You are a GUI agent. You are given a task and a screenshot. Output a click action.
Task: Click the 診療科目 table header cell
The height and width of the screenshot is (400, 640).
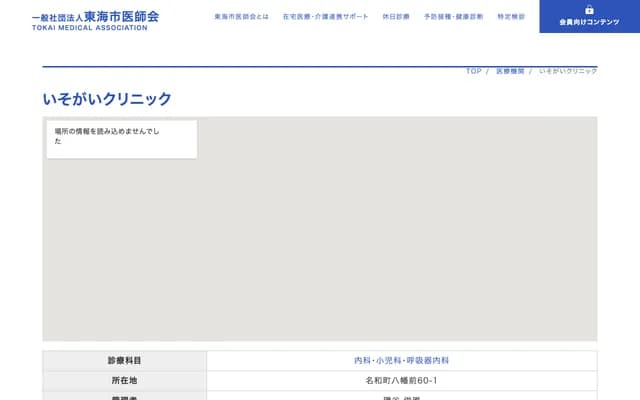point(124,360)
